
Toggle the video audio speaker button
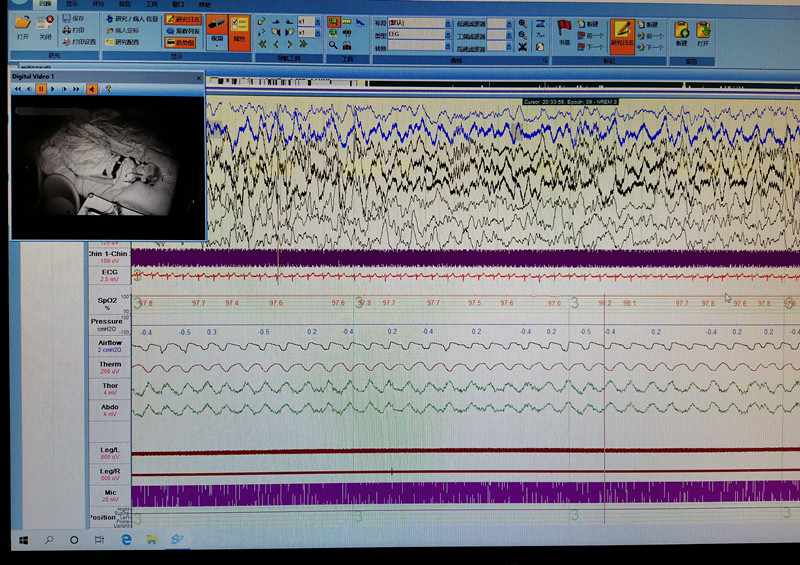pos(92,89)
